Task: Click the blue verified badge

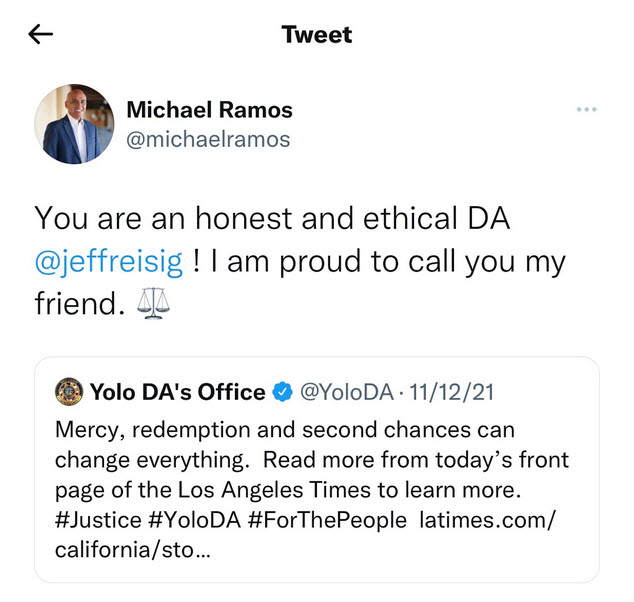Action: click(x=284, y=392)
